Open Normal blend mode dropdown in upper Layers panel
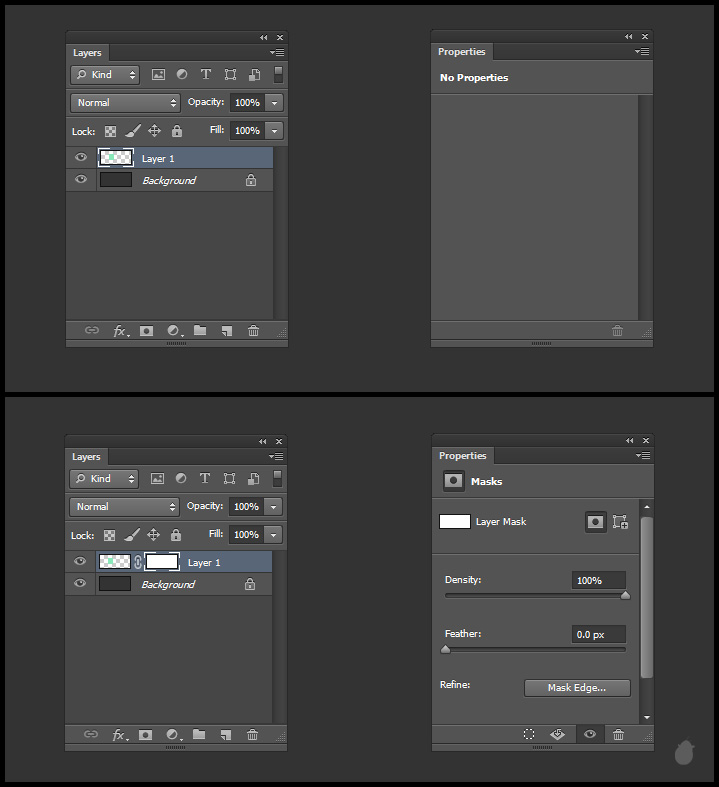 coord(125,102)
